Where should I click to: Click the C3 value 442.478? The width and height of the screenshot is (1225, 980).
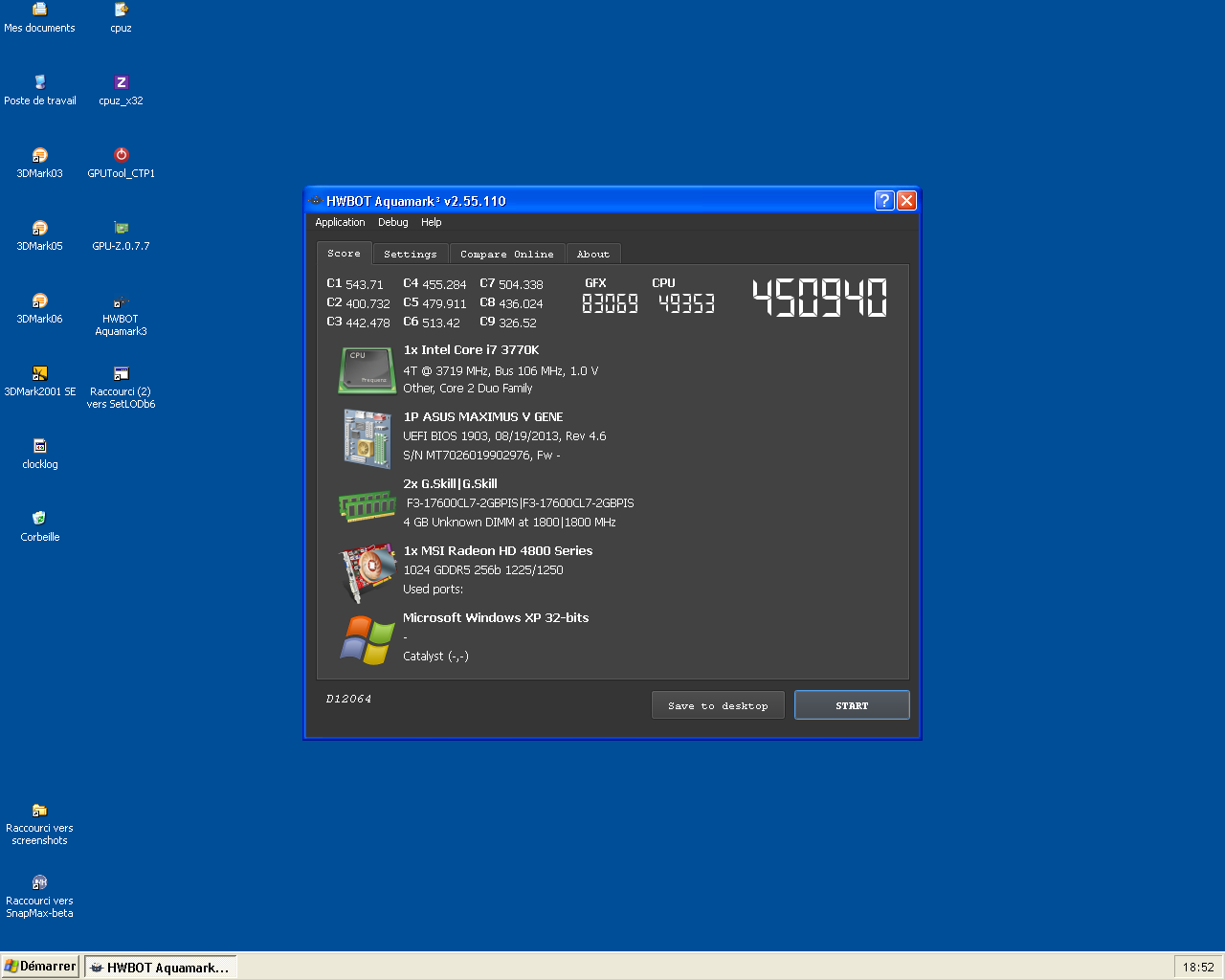[x=367, y=323]
